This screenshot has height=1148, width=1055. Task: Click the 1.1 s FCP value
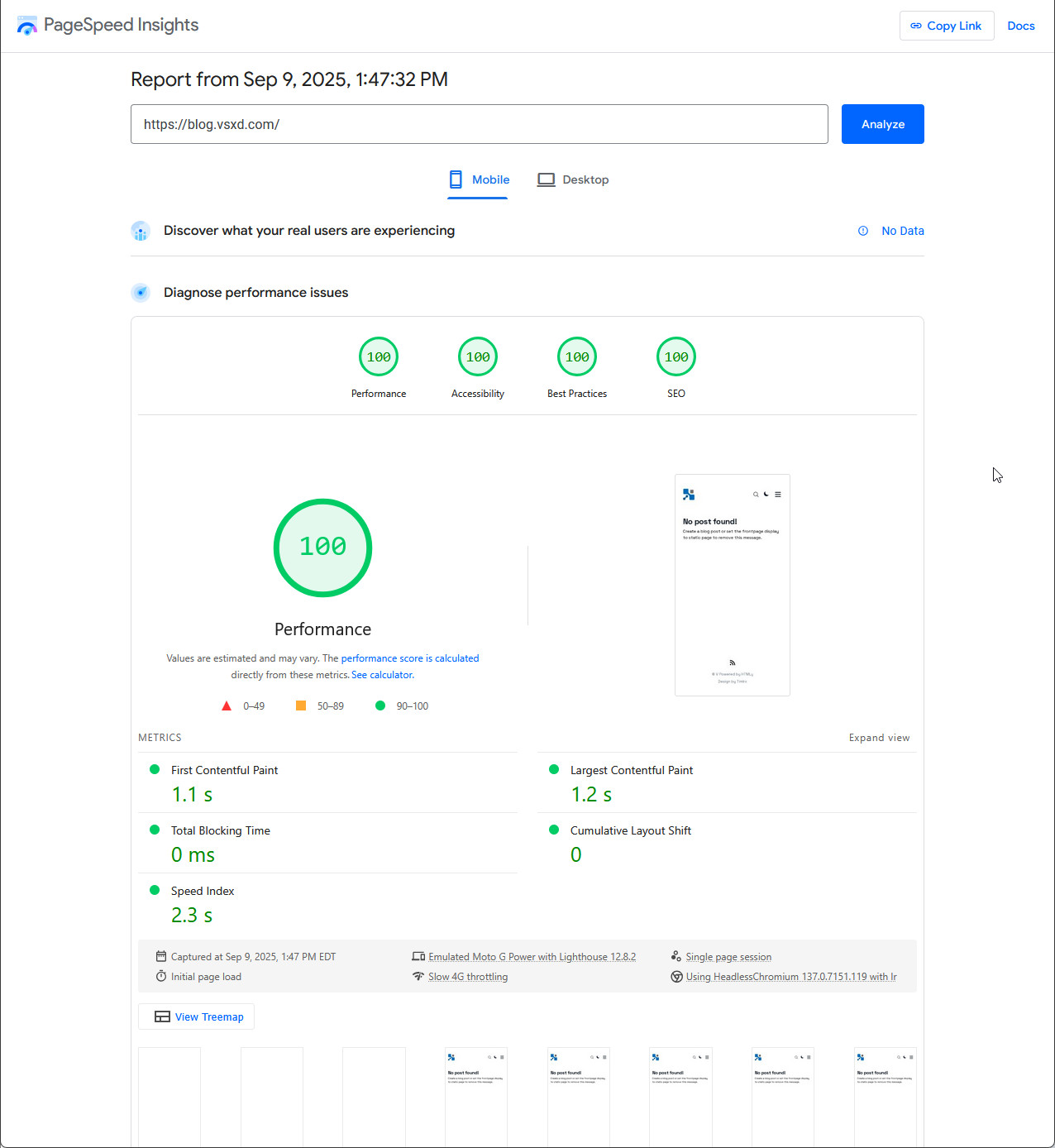192,795
